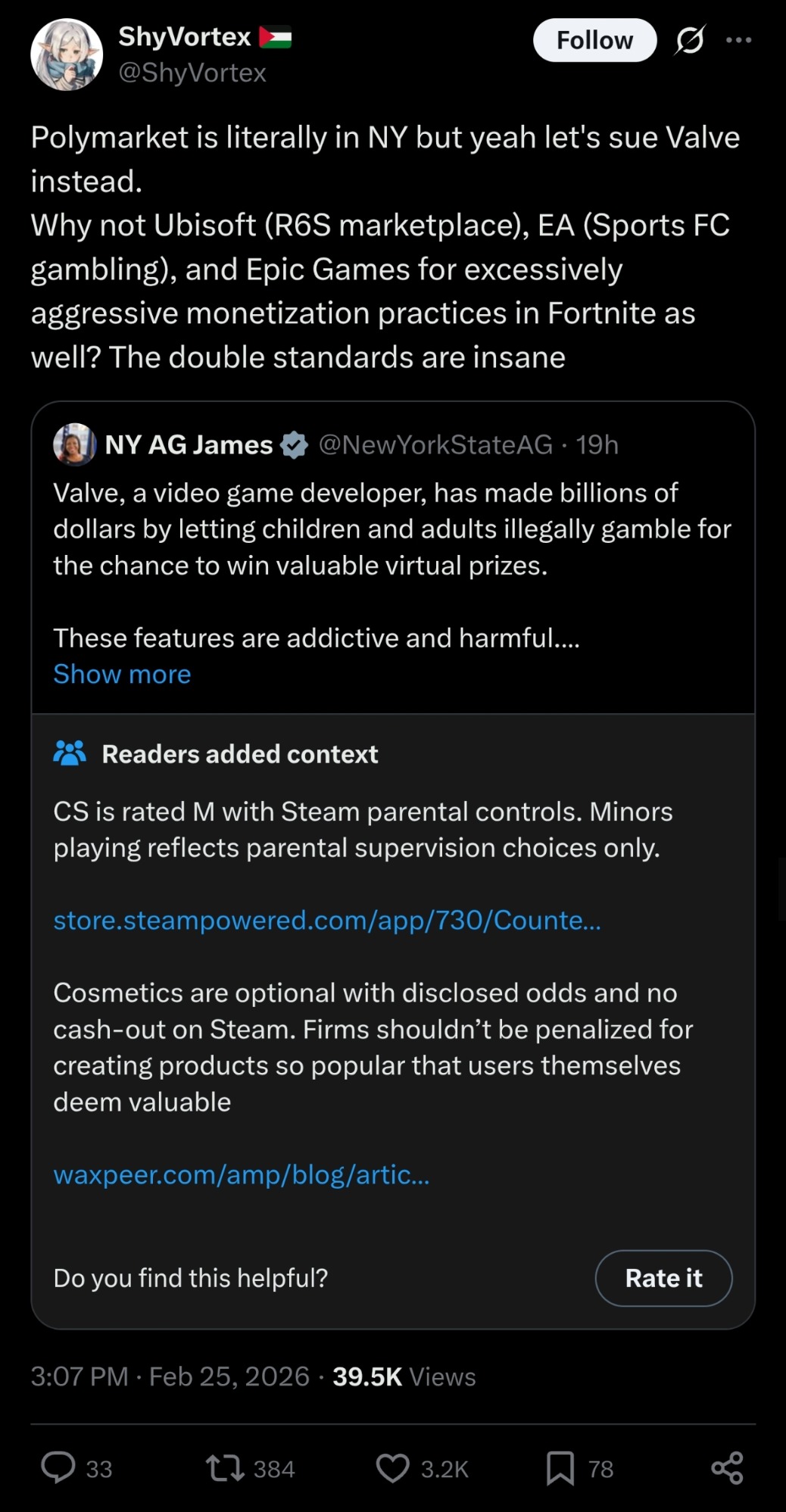The height and width of the screenshot is (1512, 786).
Task: Click the Readers added context people icon
Action: coord(70,753)
